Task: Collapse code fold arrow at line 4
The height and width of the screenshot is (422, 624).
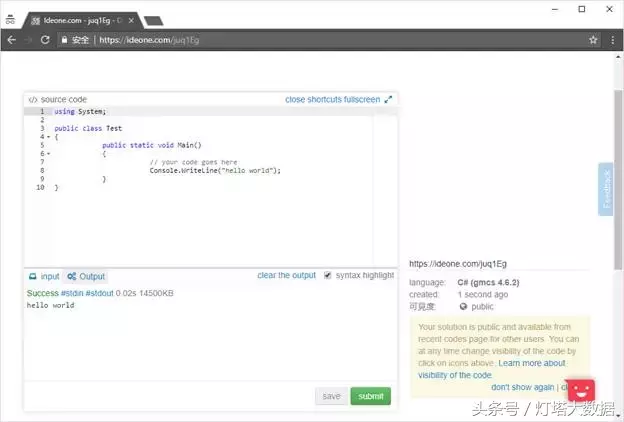Action: 48,137
